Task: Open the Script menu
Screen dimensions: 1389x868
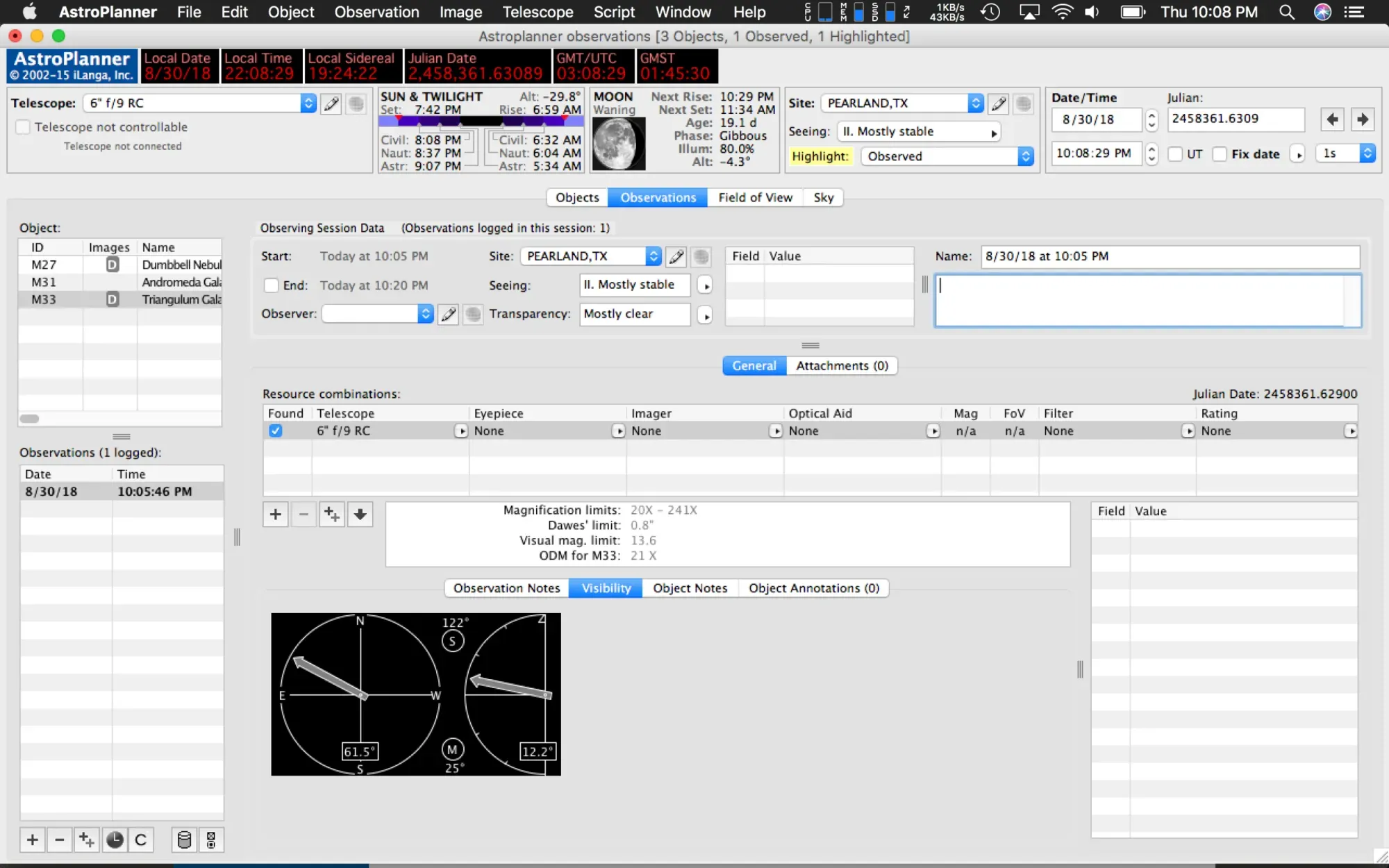Action: 614,12
